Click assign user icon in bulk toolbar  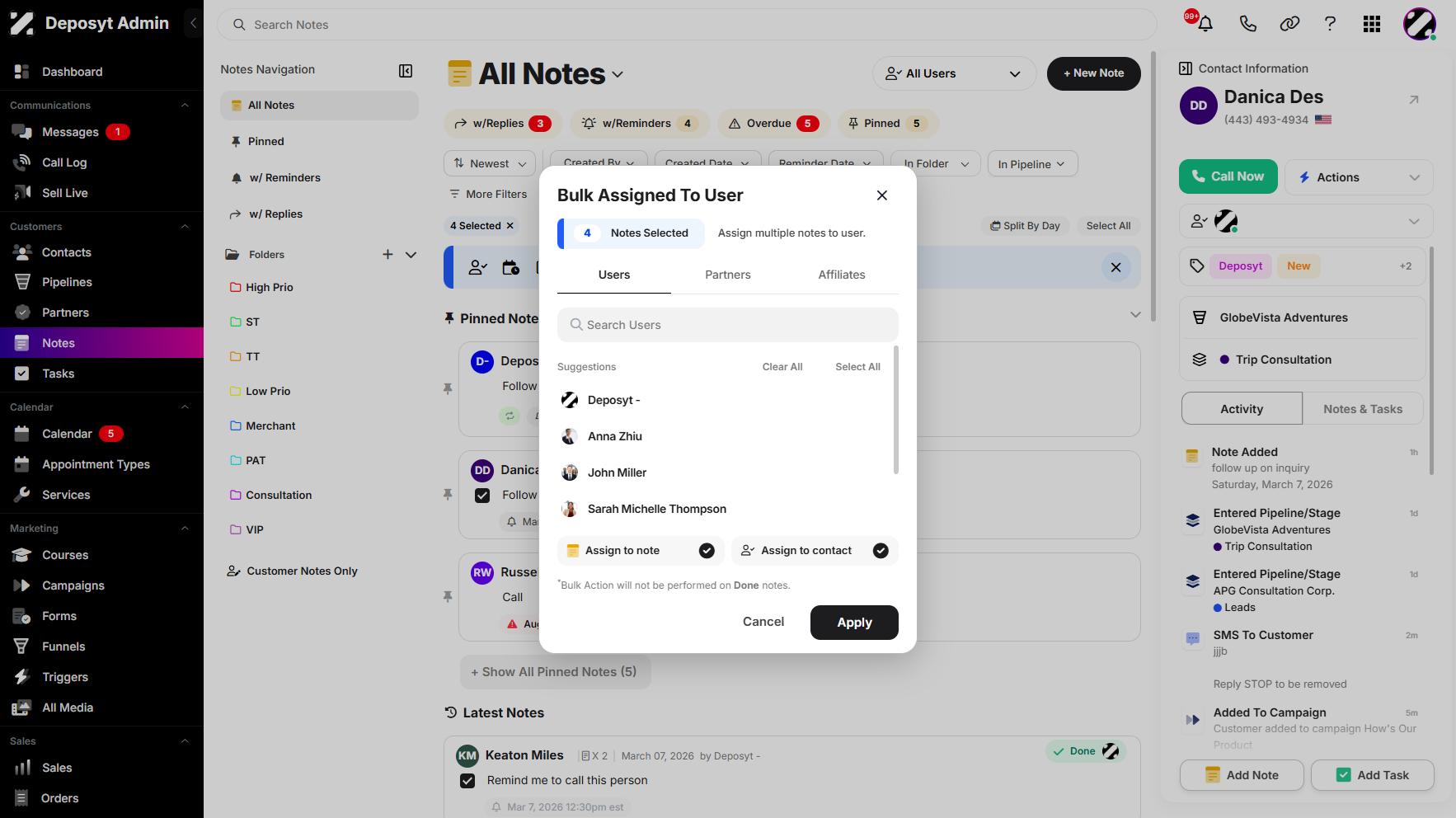coord(477,267)
